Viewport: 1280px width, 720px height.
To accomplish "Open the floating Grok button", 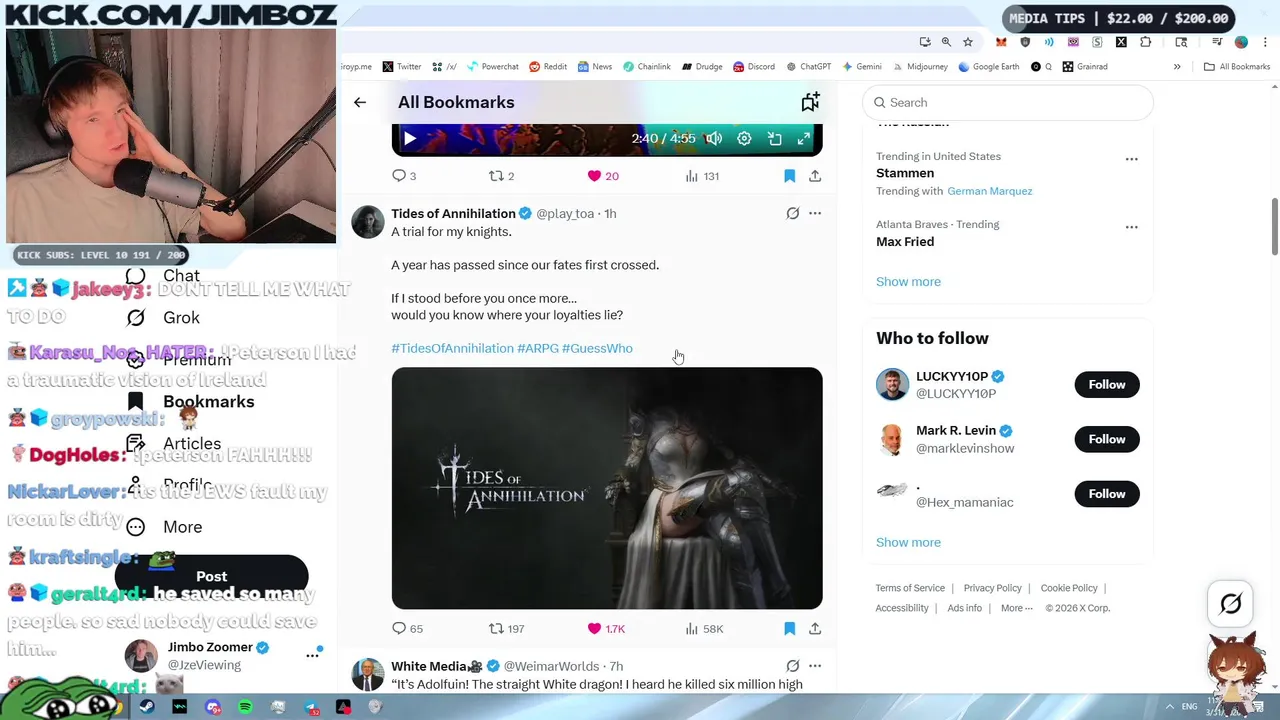I will [1231, 603].
